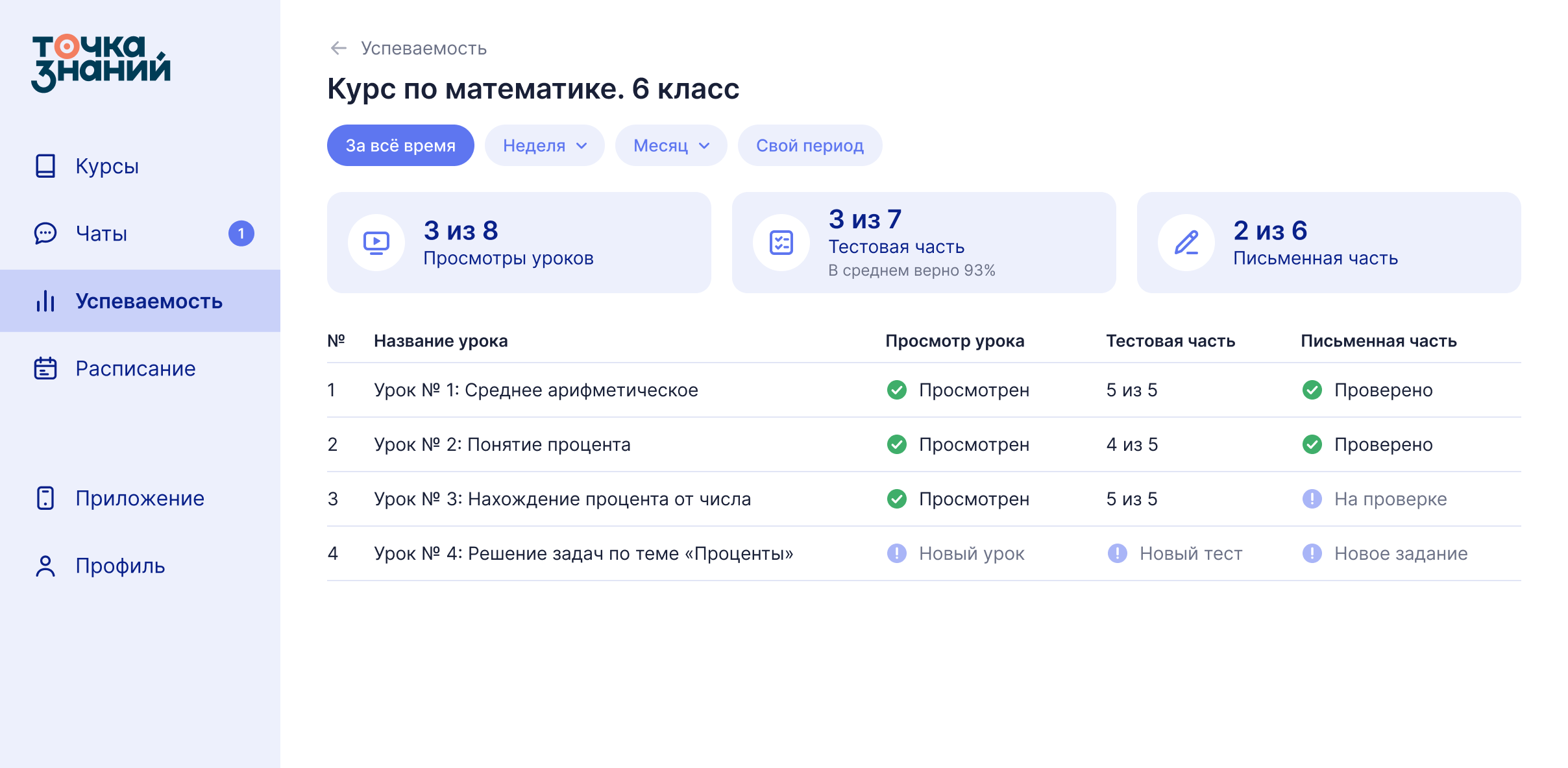Open Урок № 3: Нахождение процента от числа
1568x768 pixels.
pos(563,499)
